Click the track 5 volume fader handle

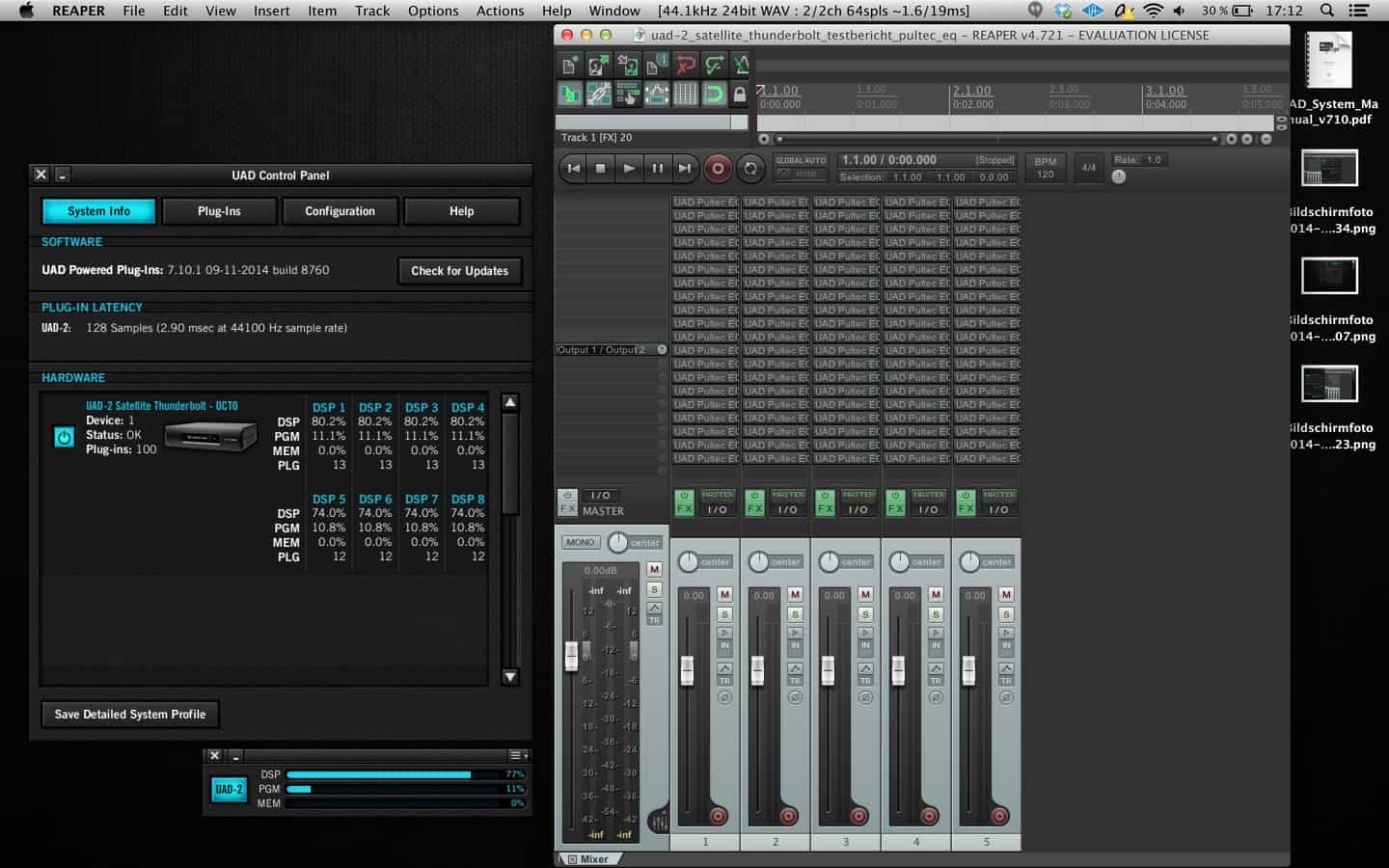pos(968,669)
